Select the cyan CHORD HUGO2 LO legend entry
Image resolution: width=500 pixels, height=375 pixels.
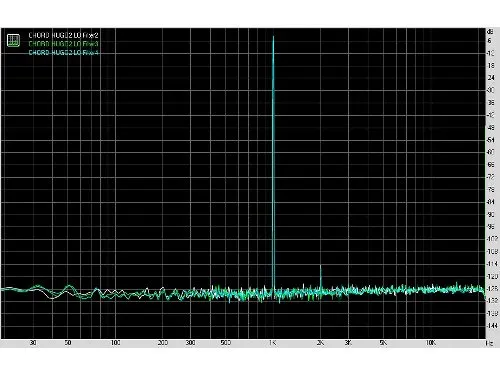click(63, 53)
